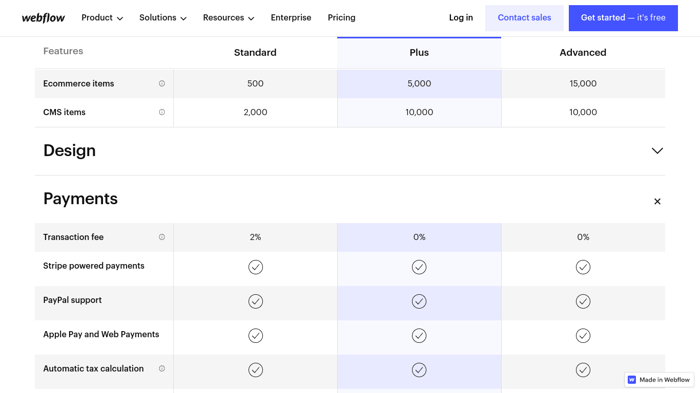Click the 2,000 CMS items value

pyautogui.click(x=255, y=112)
